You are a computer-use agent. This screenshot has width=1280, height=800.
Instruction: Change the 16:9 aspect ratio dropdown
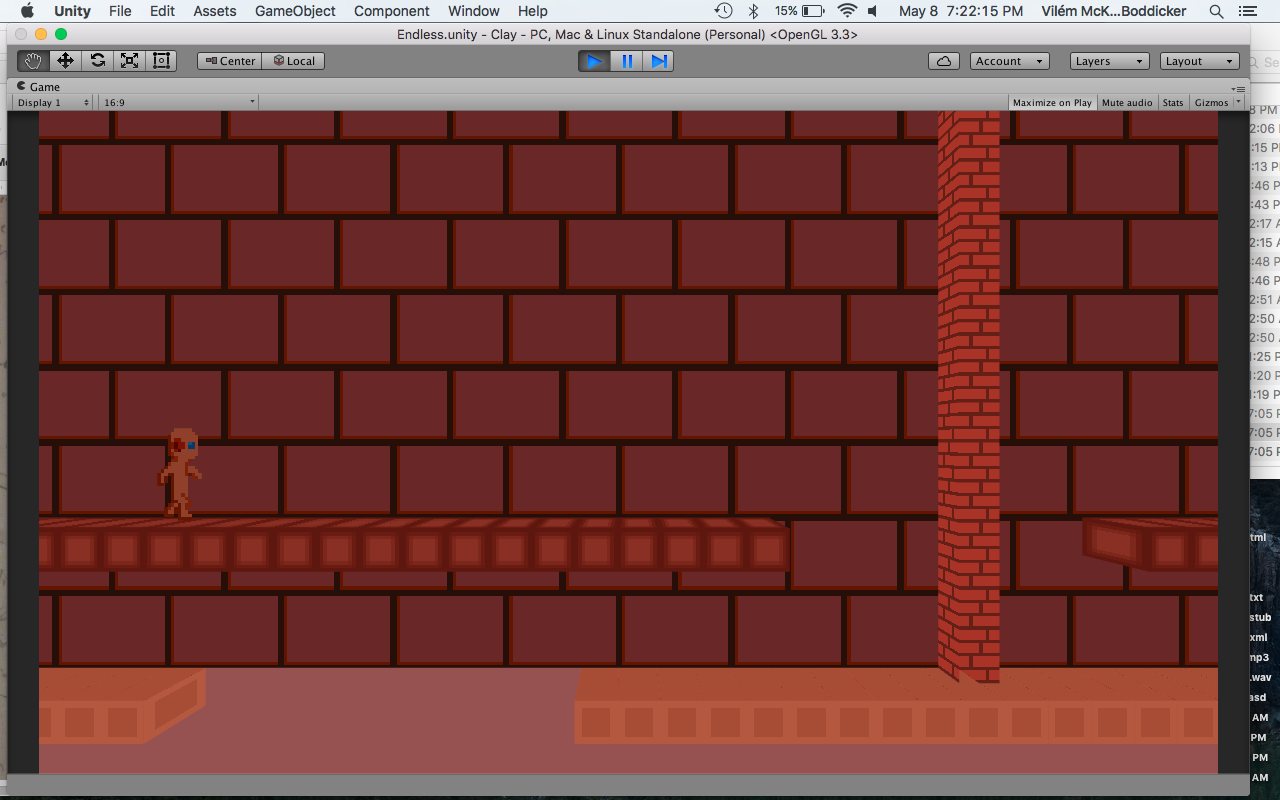pos(179,102)
